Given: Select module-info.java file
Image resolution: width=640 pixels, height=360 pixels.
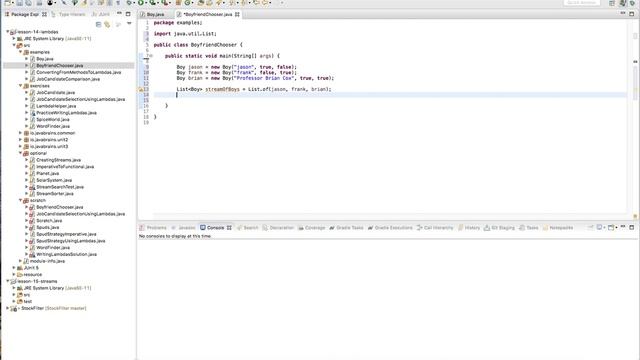Looking at the screenshot, I should click(x=47, y=261).
